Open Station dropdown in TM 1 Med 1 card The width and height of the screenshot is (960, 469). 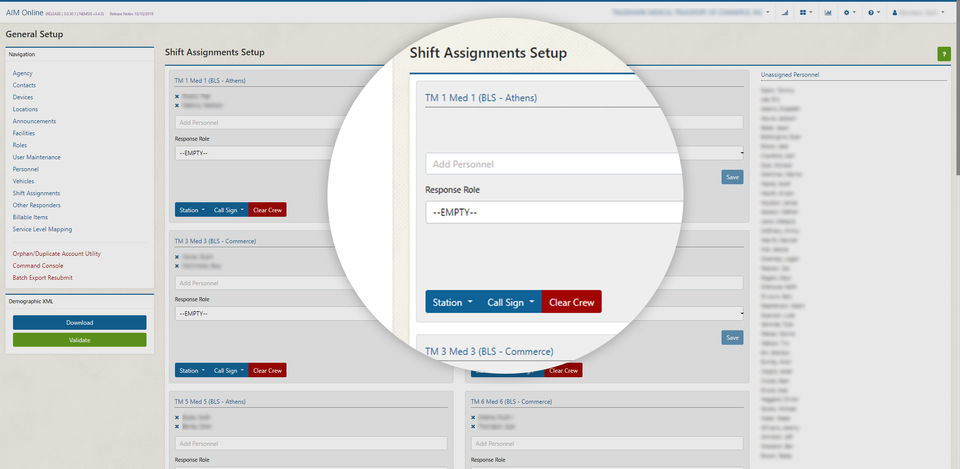[x=192, y=210]
